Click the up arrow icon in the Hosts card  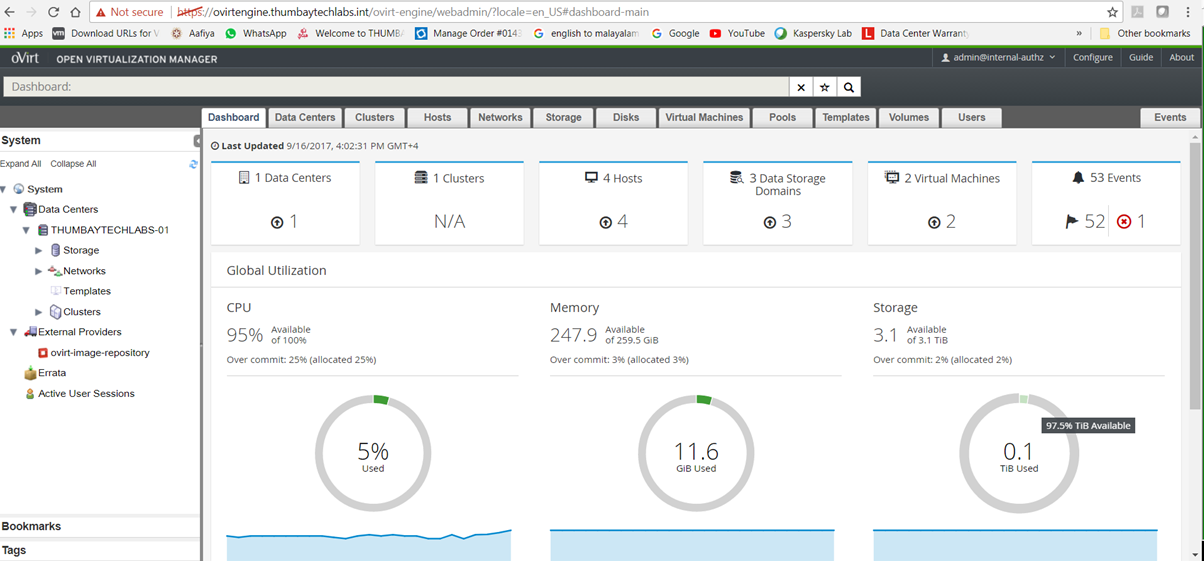pos(605,223)
